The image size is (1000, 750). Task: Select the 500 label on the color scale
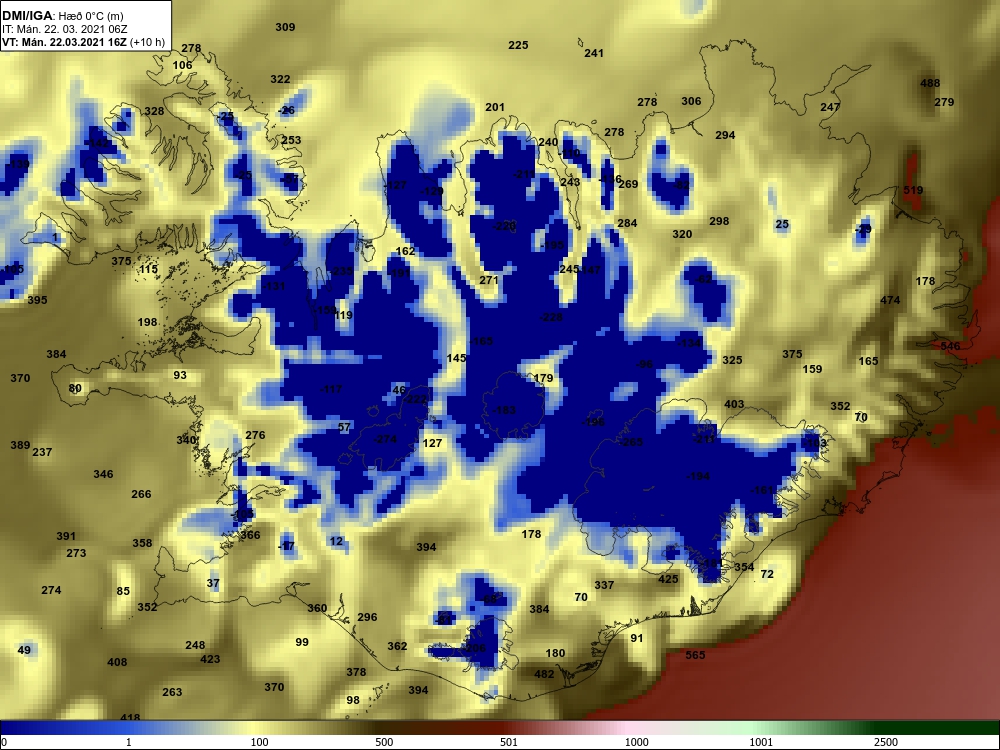tap(385, 742)
